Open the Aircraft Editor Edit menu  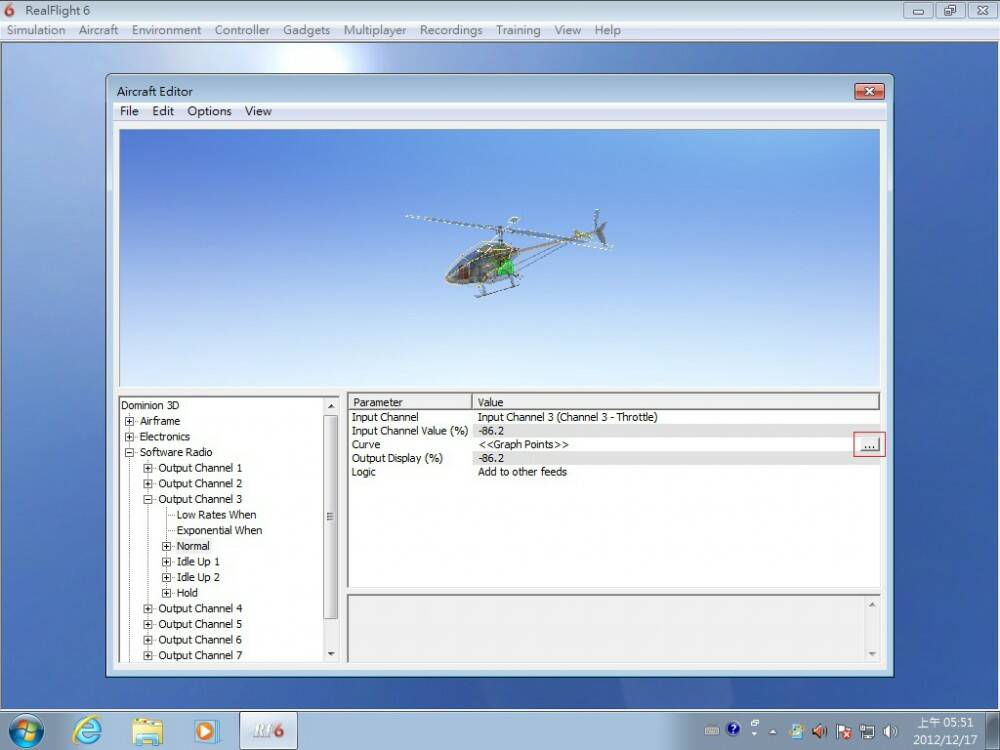click(163, 111)
